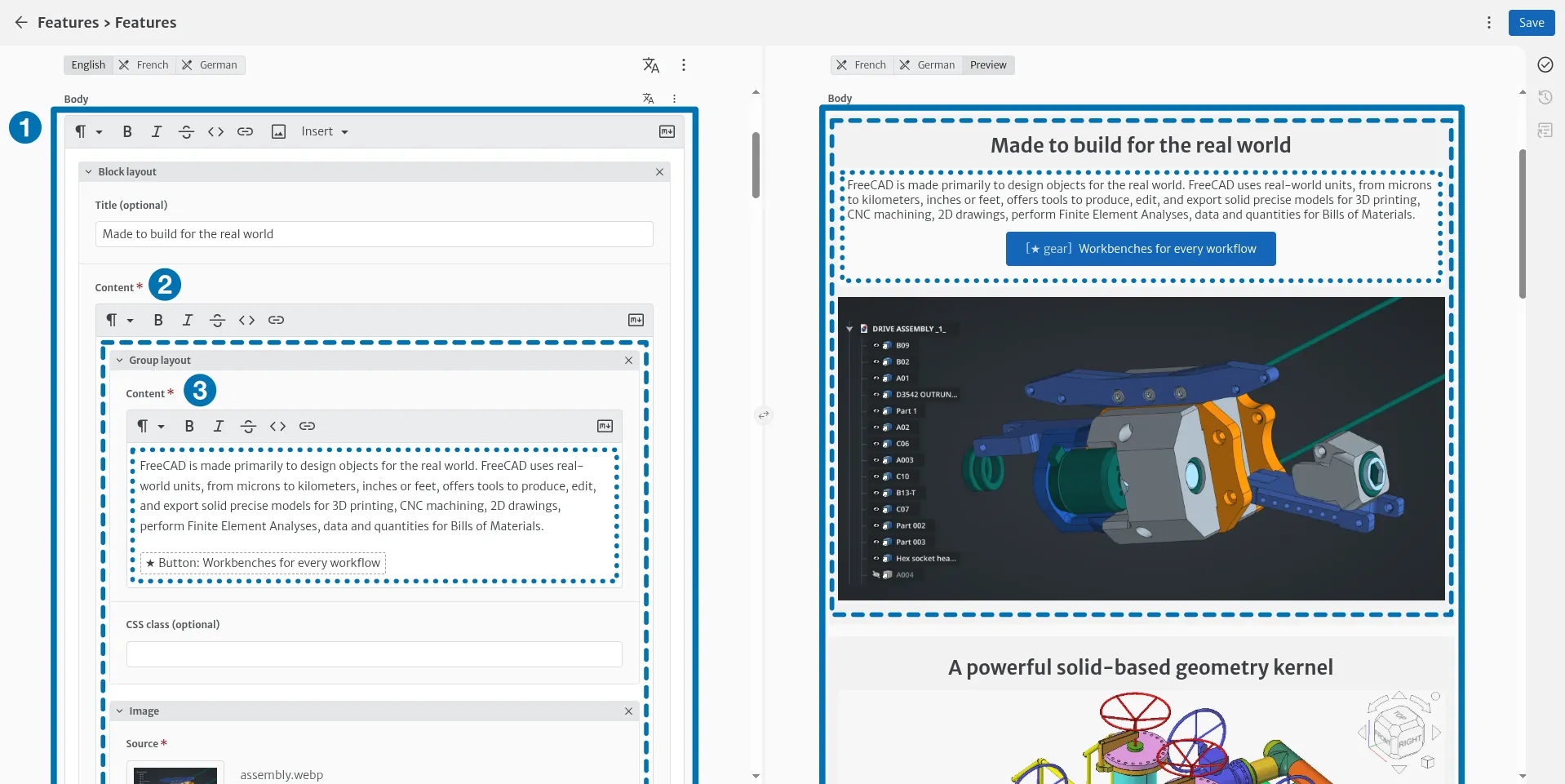Go back using the arrow beside Features

(x=21, y=23)
